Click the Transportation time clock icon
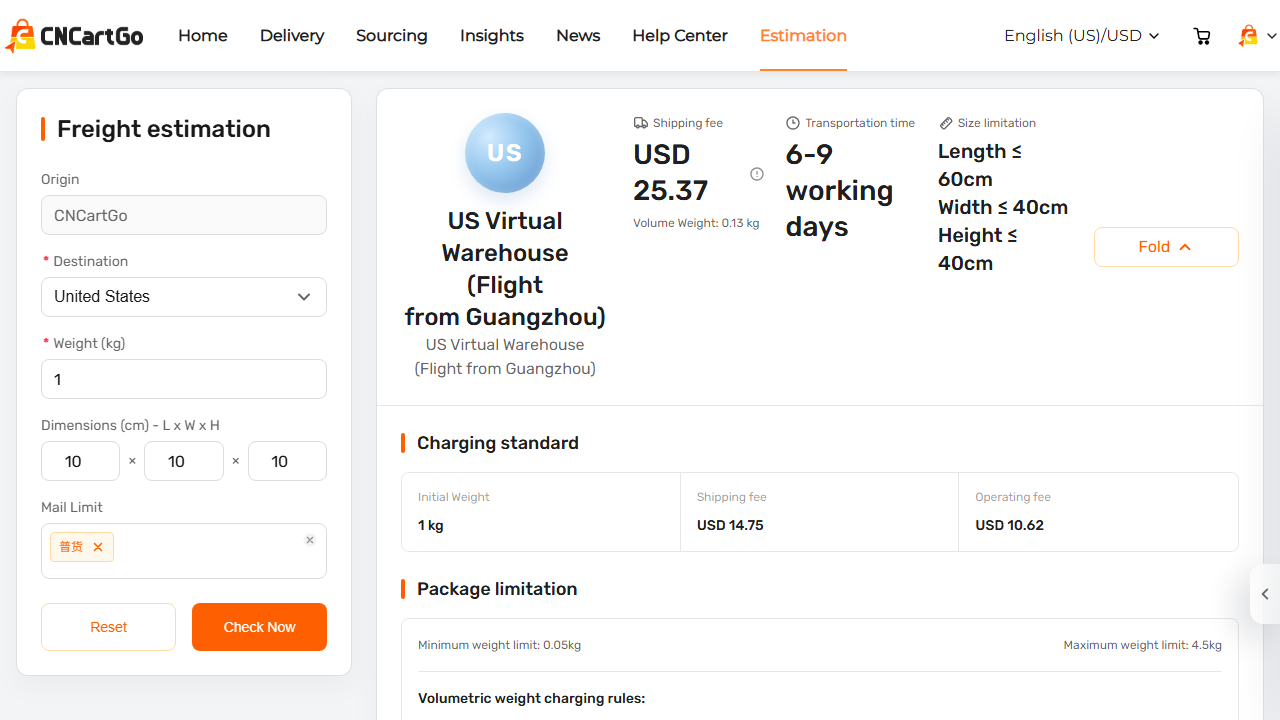Screen dimensions: 1280x720 [x=793, y=123]
